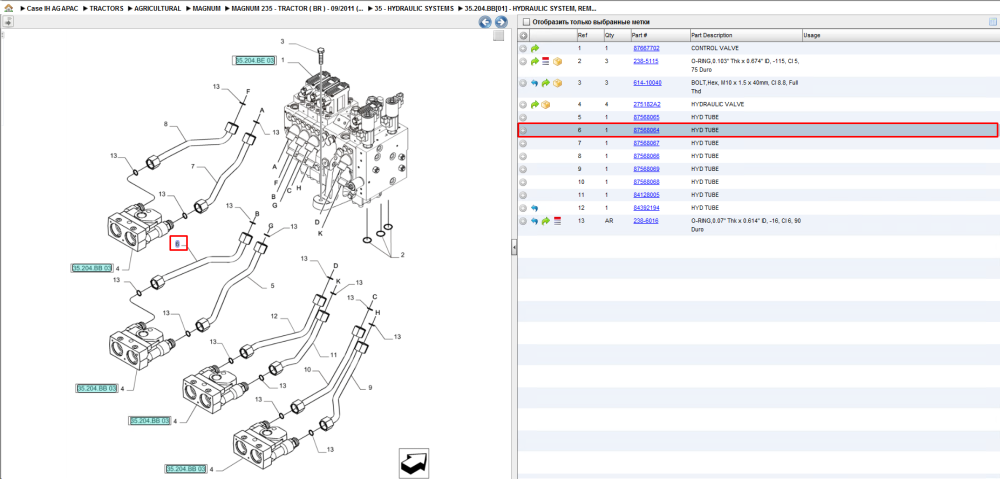The image size is (1000, 479).
Task: Click green arrow icon in CONTROL VALVE row
Action: (535, 48)
